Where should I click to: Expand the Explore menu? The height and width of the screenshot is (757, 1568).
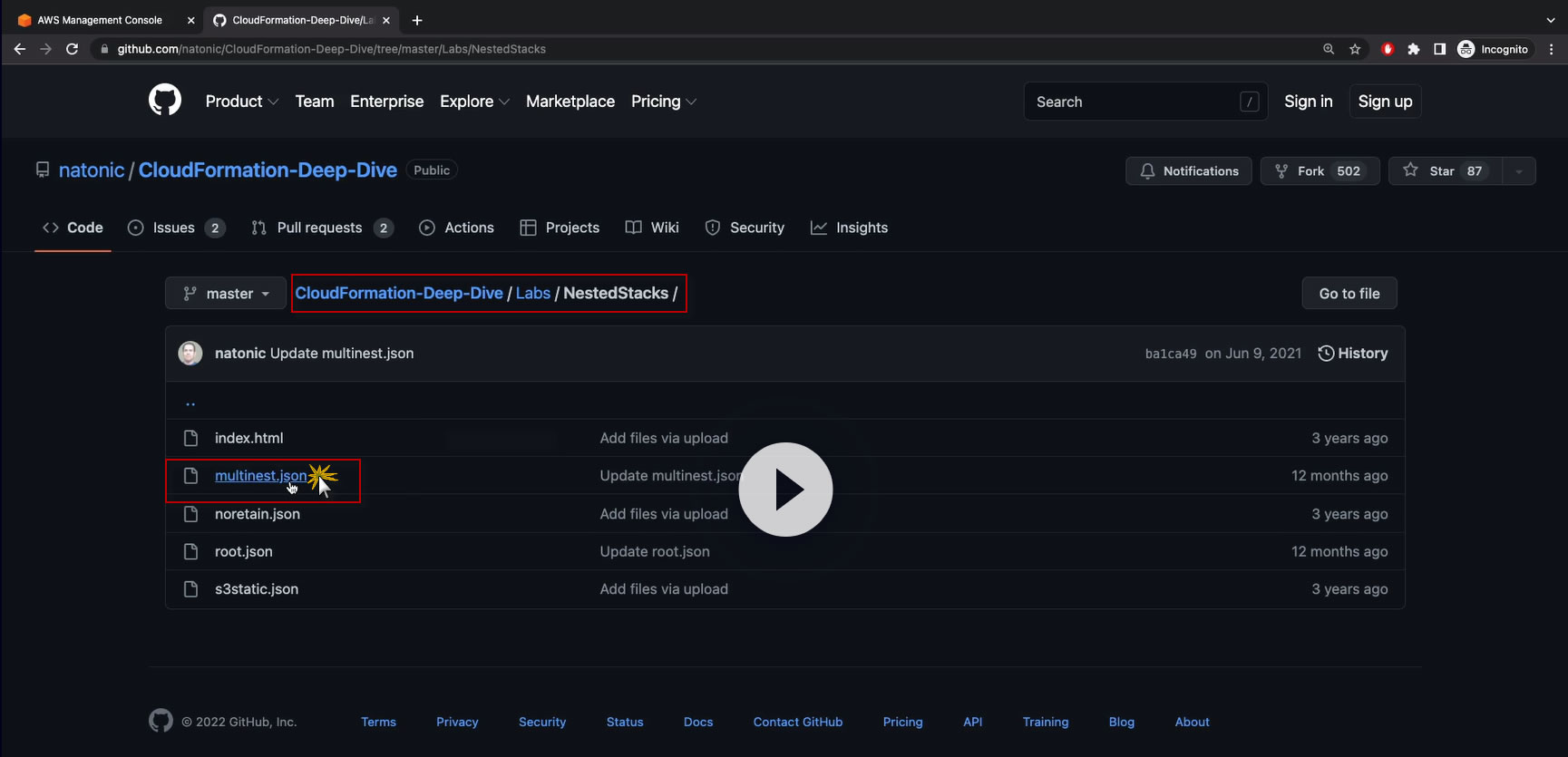tap(474, 102)
